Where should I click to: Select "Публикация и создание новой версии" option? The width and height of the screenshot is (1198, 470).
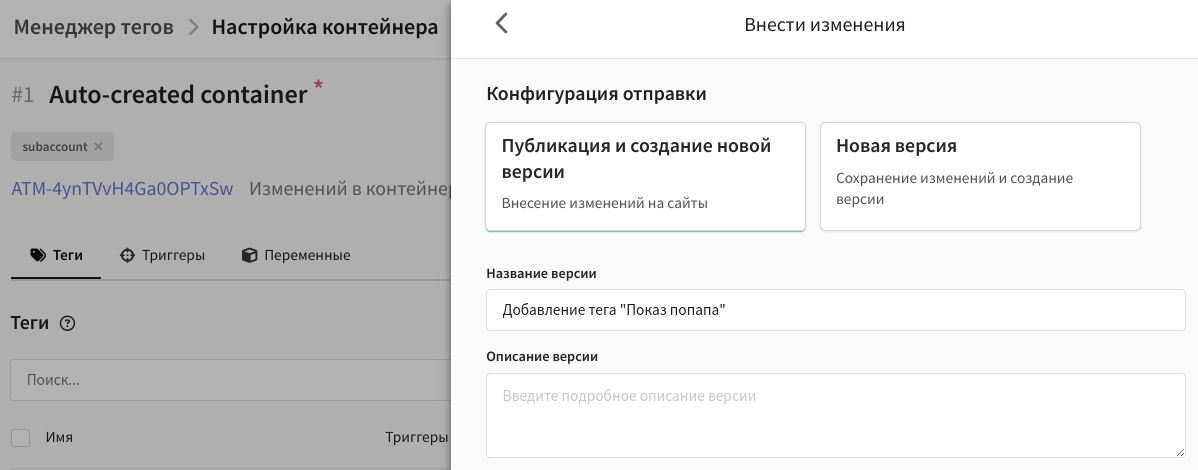click(646, 177)
